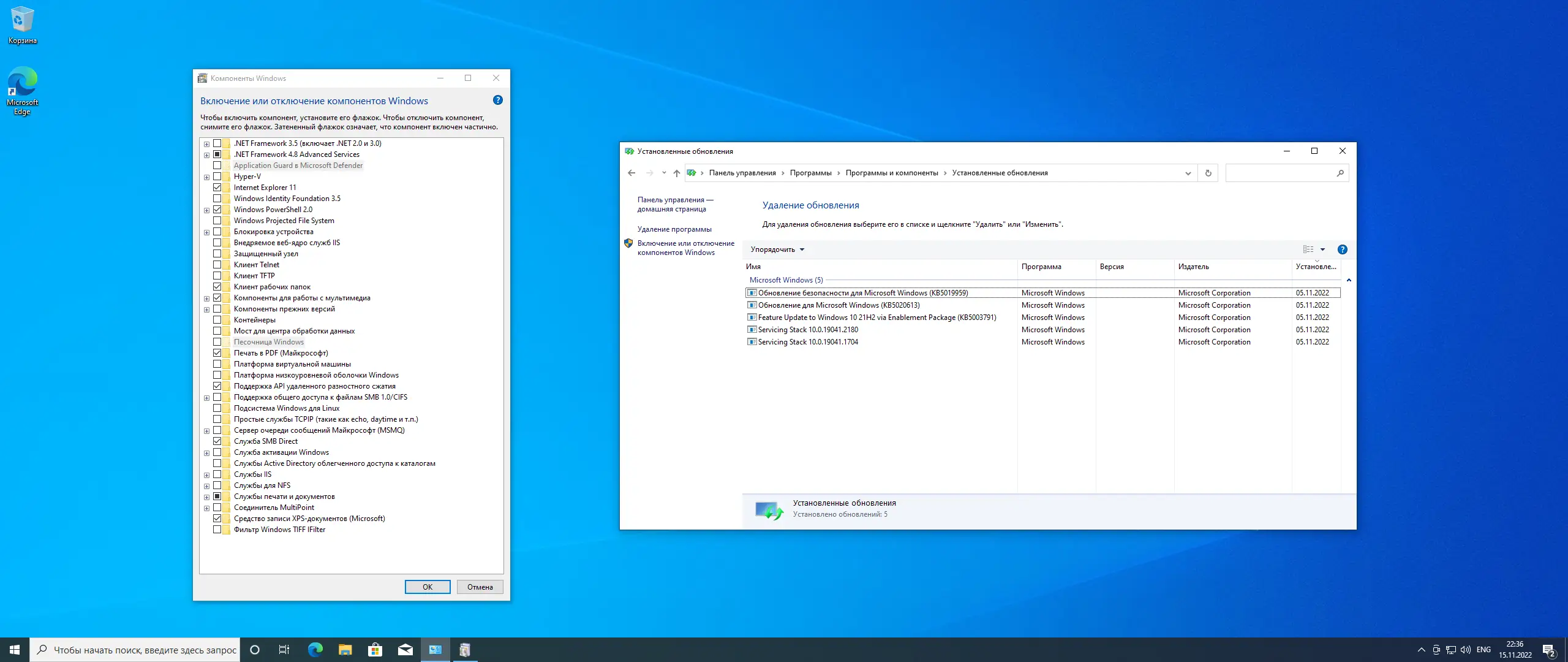Check the Telnet client checkbox
The width and height of the screenshot is (1568, 662).
pyautogui.click(x=217, y=265)
